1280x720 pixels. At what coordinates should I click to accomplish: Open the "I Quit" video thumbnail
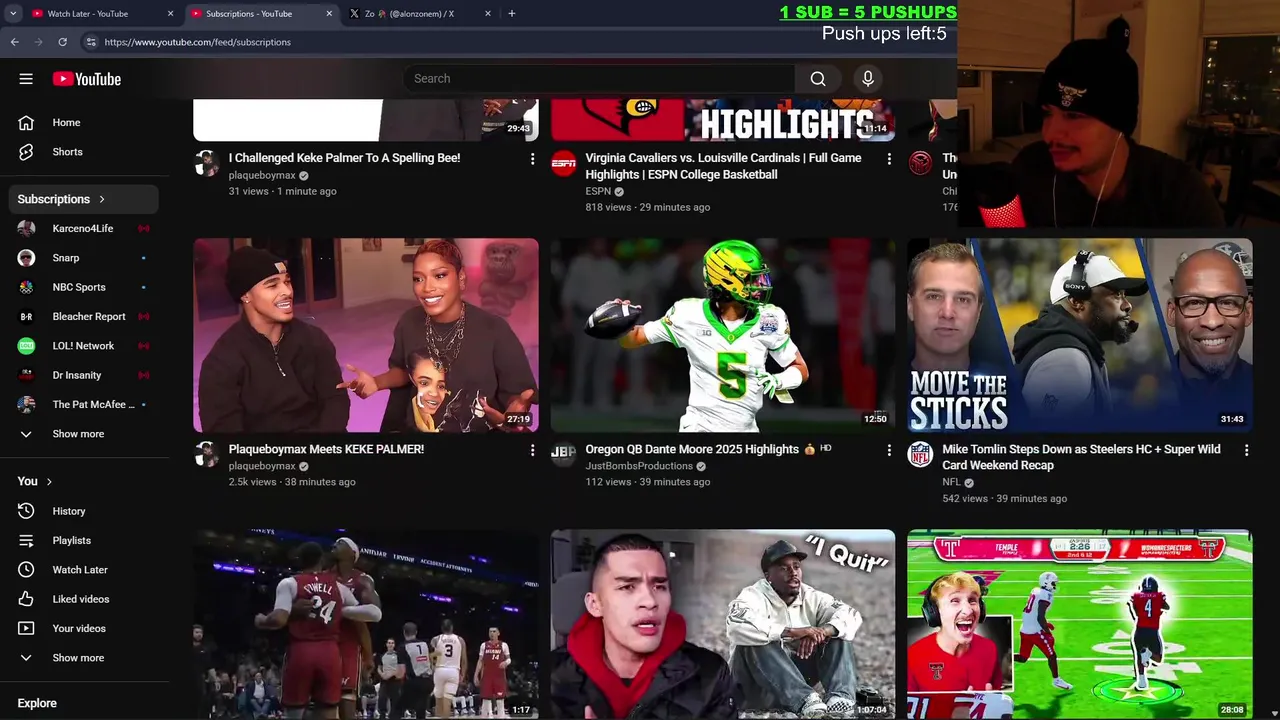point(723,624)
